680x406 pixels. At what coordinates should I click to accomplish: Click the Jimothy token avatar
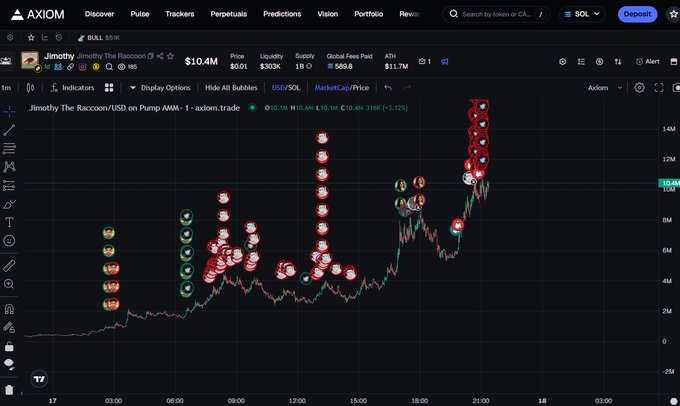(30, 60)
